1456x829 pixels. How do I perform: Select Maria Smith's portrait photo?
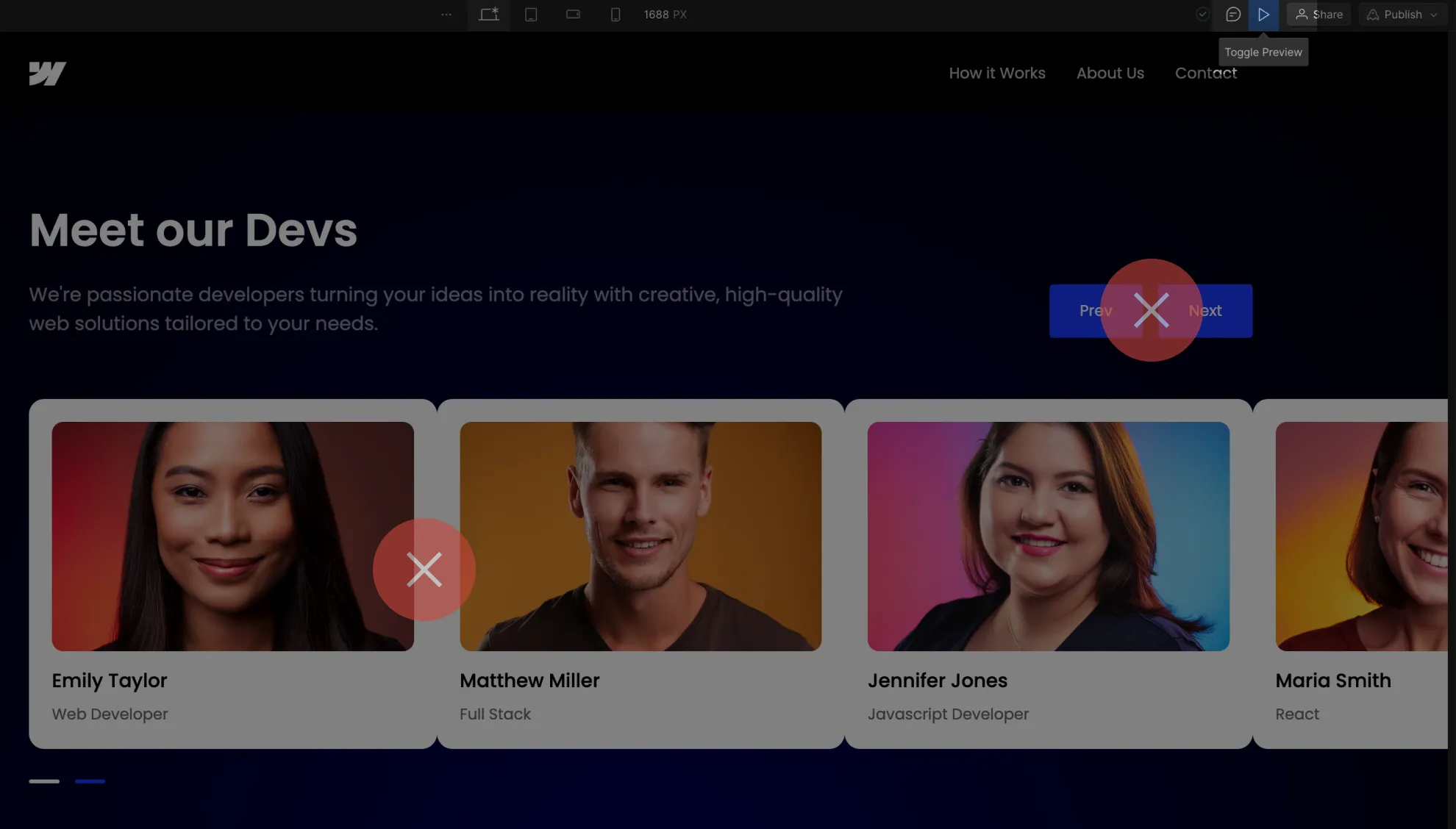point(1362,536)
